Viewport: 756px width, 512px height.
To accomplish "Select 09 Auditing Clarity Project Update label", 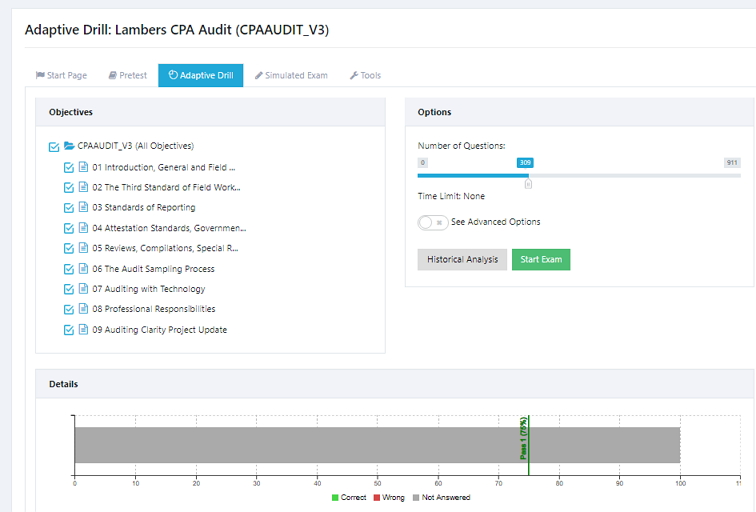I will [160, 330].
